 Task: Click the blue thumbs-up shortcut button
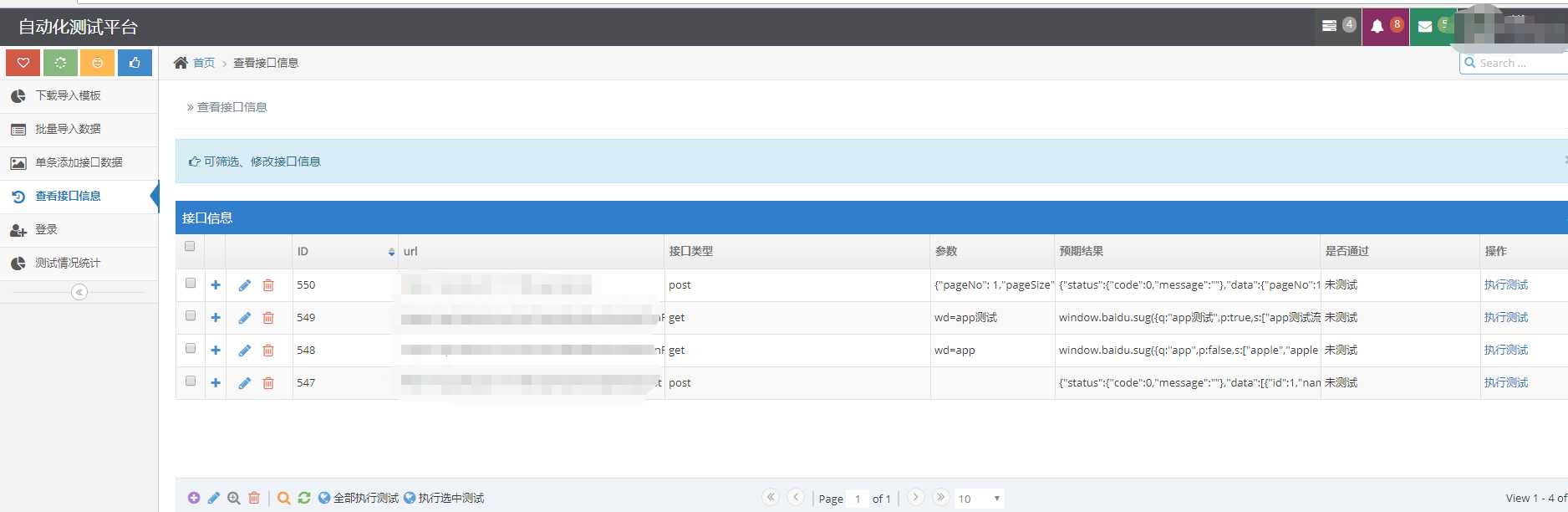[135, 63]
